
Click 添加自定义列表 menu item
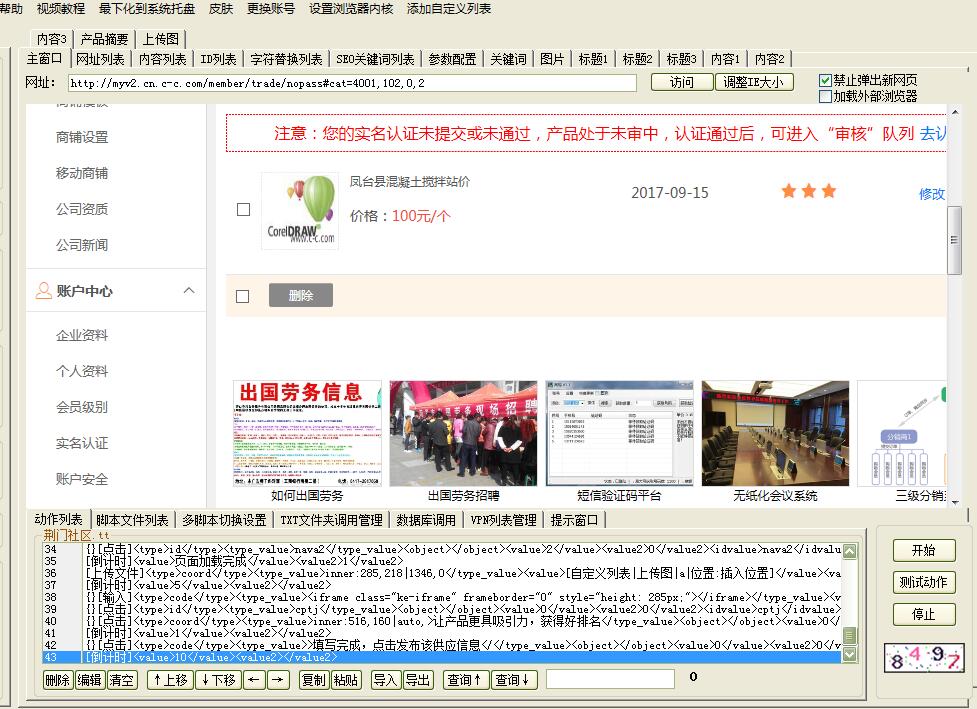pos(449,9)
